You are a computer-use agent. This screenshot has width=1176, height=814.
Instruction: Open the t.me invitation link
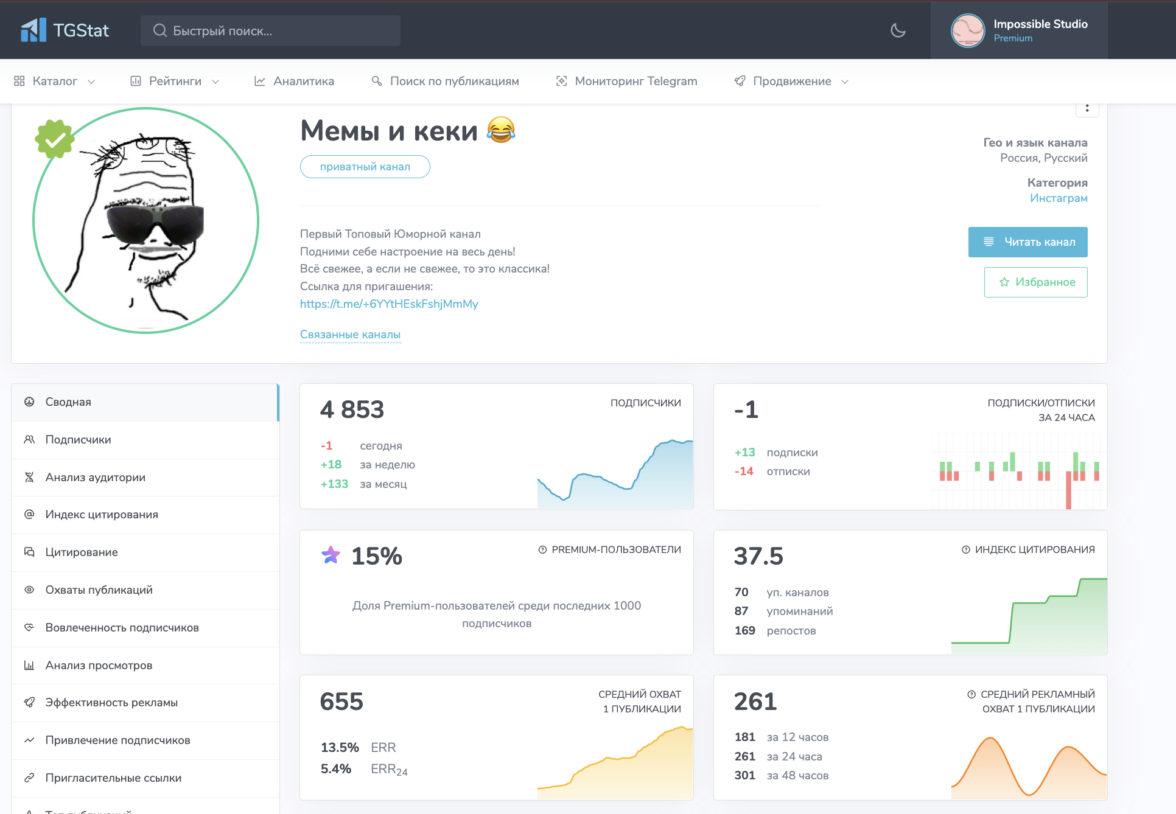[388, 303]
